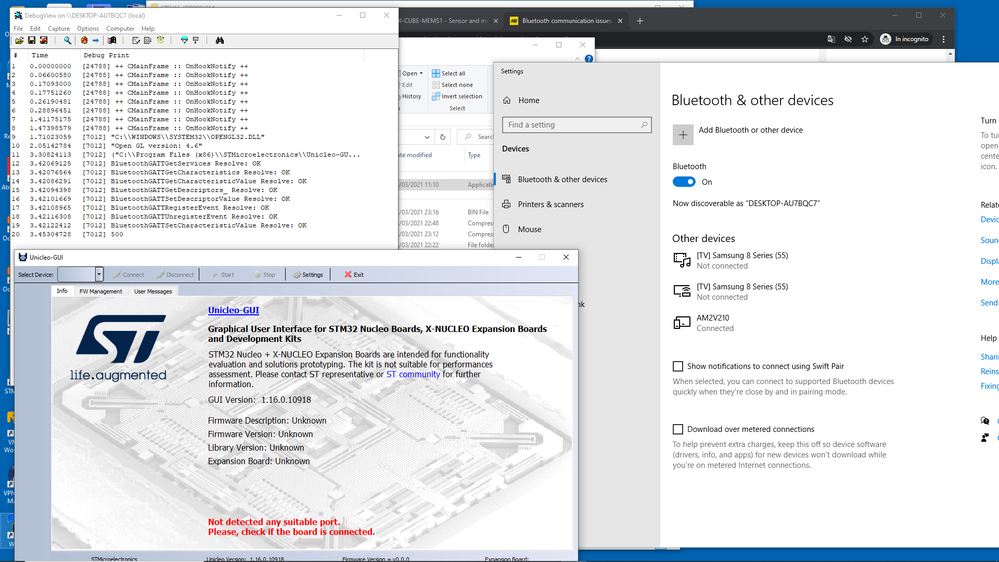
Task: Click the third-party cookies blocked eye icon
Action: coord(847,39)
